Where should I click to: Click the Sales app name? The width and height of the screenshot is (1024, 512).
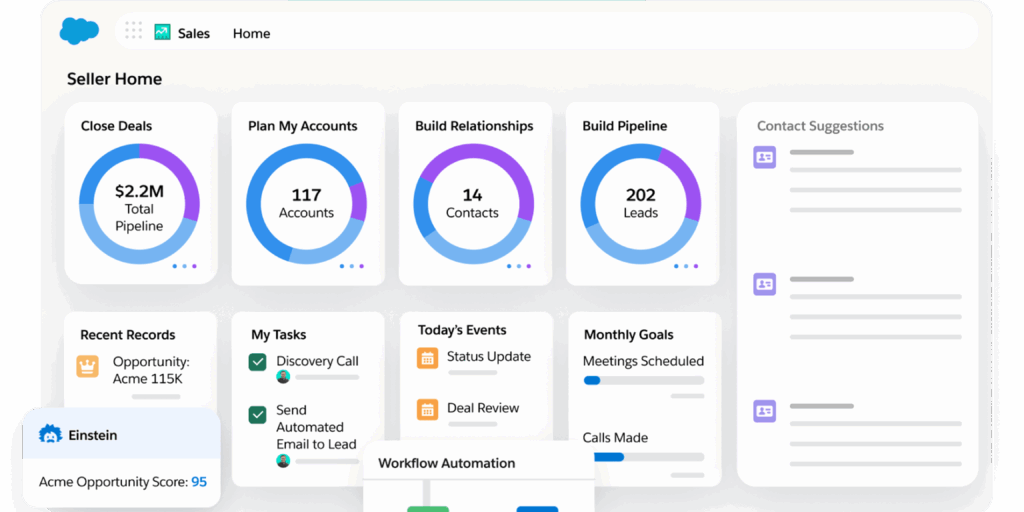[x=194, y=33]
